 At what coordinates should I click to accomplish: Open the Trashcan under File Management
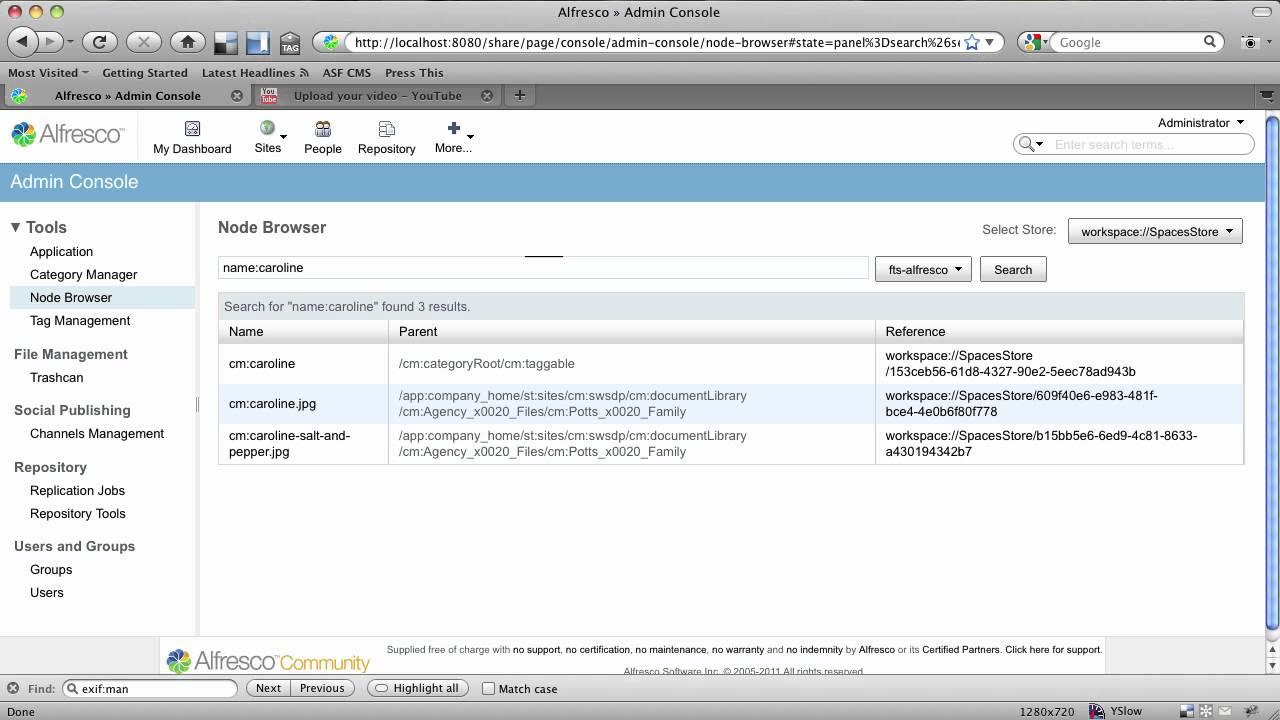pyautogui.click(x=56, y=378)
